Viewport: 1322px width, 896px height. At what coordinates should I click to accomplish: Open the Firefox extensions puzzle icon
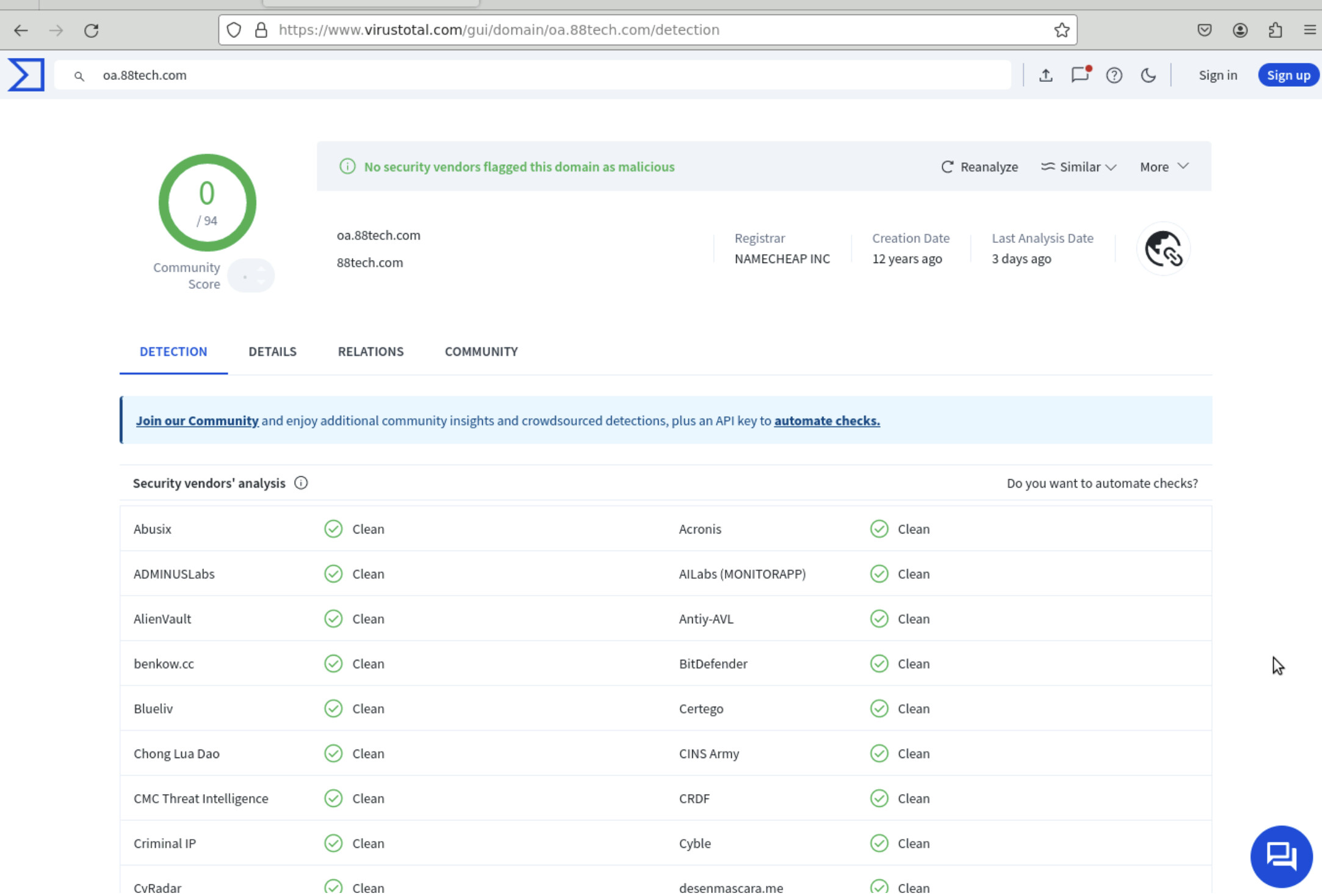click(1275, 30)
